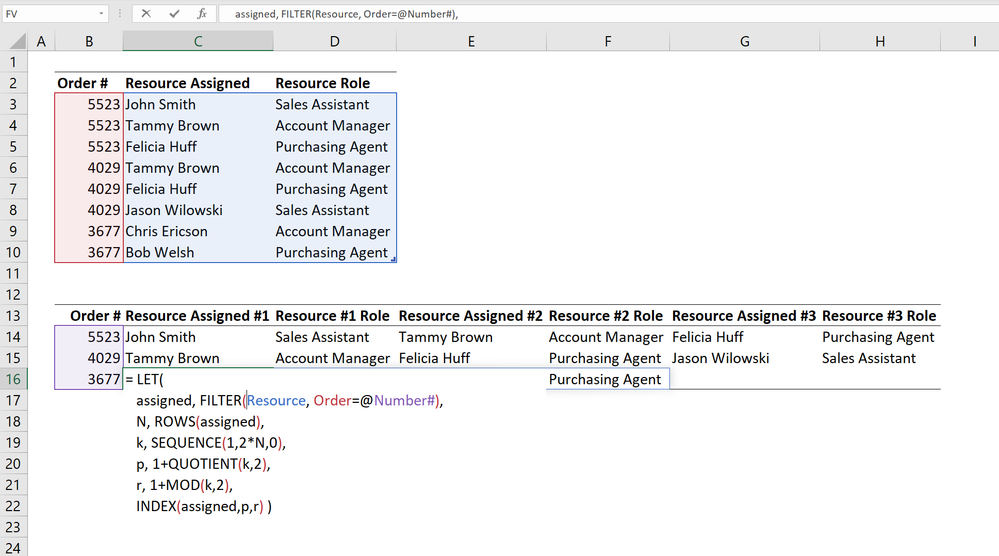999x556 pixels.
Task: Select row 16 header
Action: [x=13, y=380]
